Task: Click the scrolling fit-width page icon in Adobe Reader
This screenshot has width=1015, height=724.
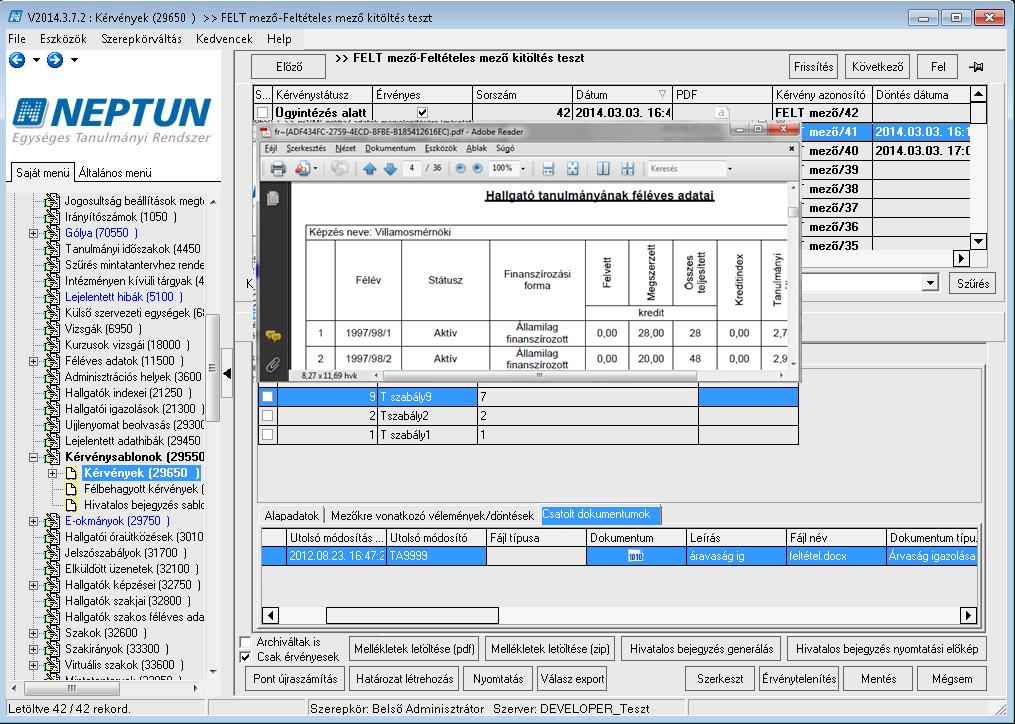Action: point(548,169)
